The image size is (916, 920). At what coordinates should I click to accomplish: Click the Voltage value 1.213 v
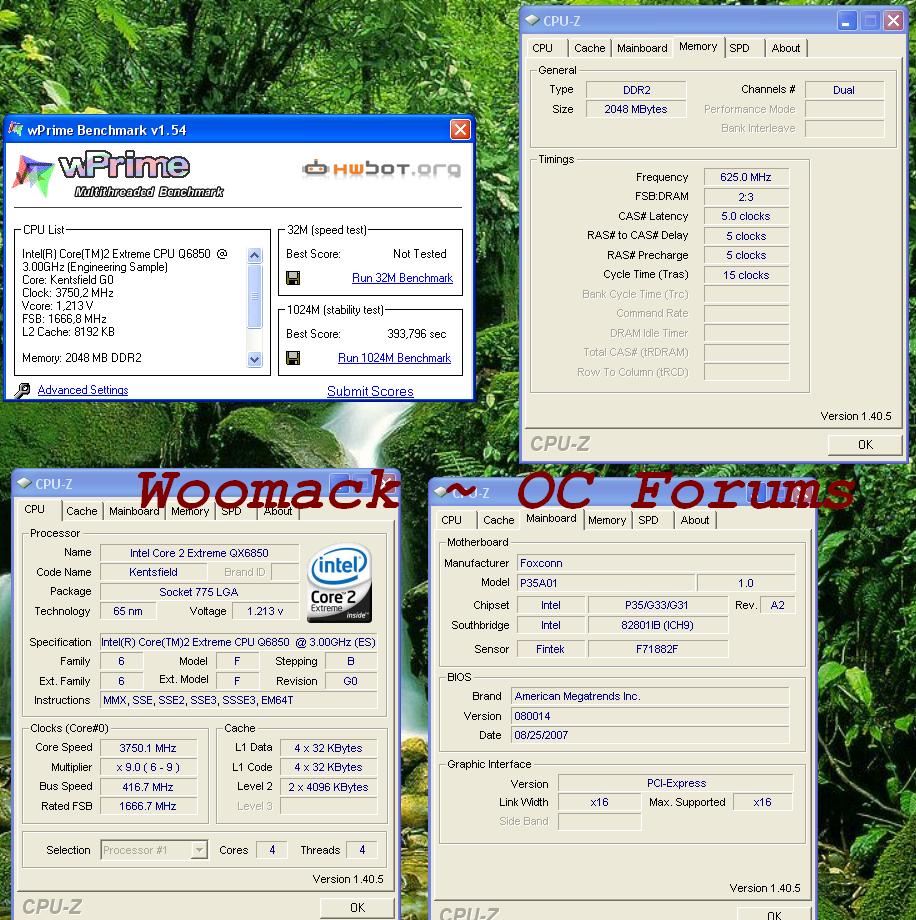coord(265,611)
